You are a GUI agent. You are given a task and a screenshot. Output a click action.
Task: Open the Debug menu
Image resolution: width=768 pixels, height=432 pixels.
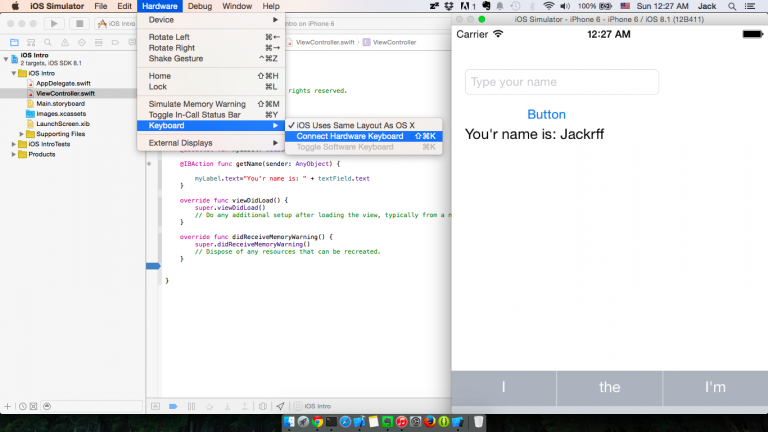[x=200, y=6]
